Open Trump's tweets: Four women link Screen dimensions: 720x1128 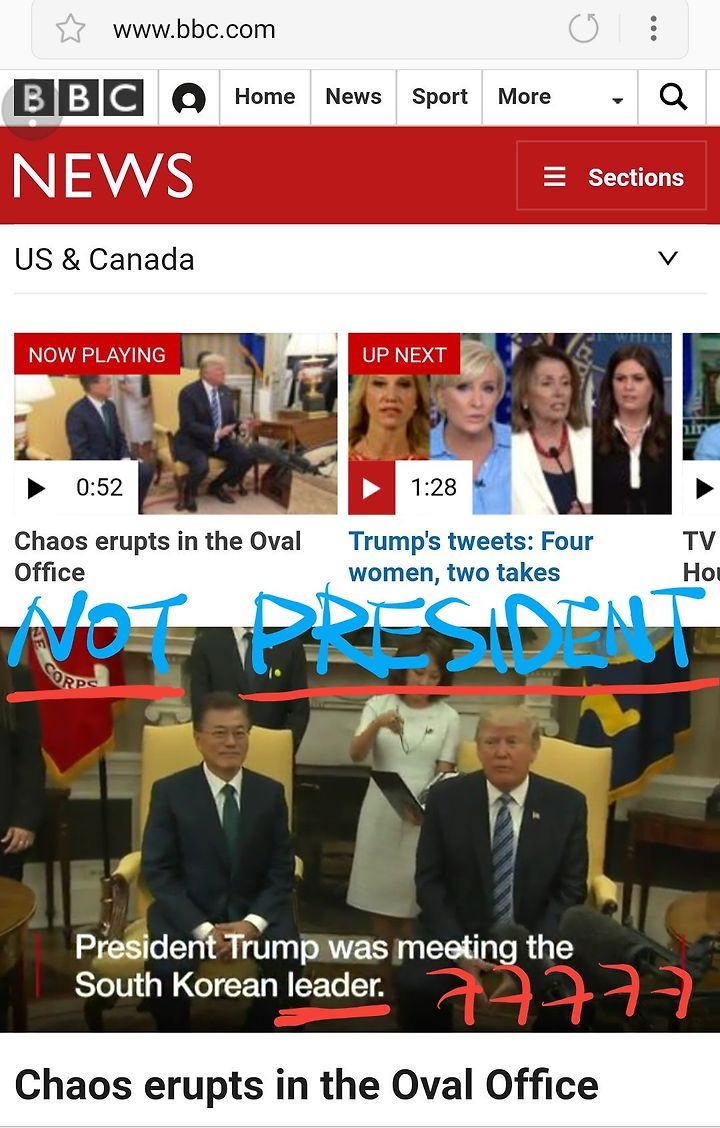point(470,557)
